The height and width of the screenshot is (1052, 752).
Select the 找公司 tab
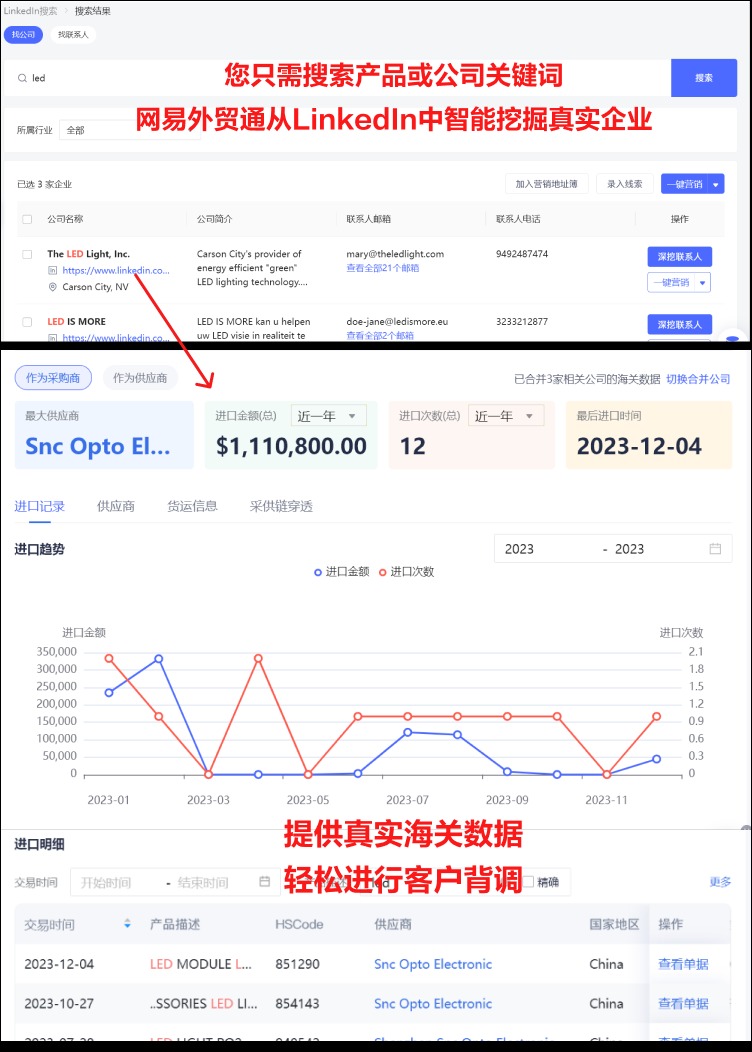tap(23, 35)
